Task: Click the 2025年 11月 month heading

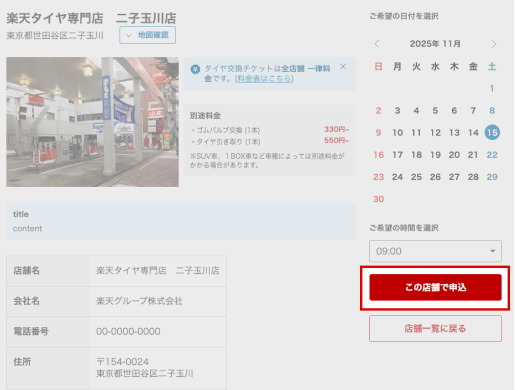Action: click(x=435, y=44)
